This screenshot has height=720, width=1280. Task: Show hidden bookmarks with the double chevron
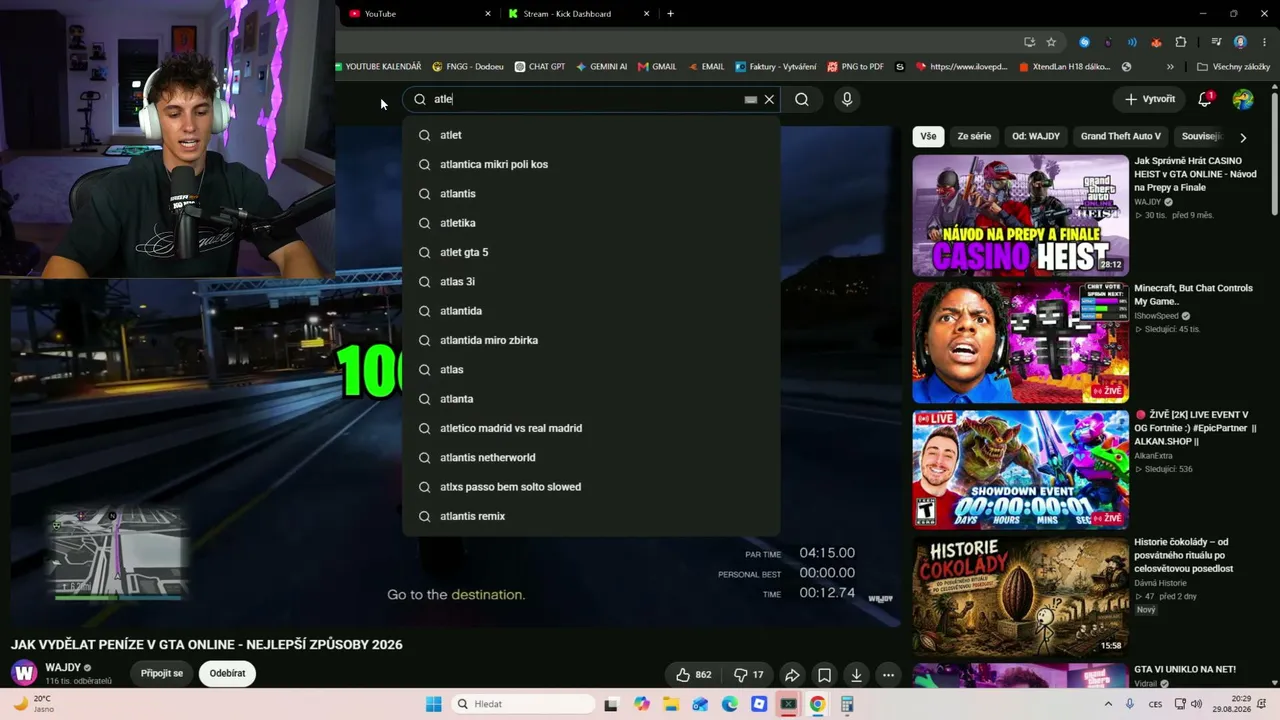(x=1170, y=67)
